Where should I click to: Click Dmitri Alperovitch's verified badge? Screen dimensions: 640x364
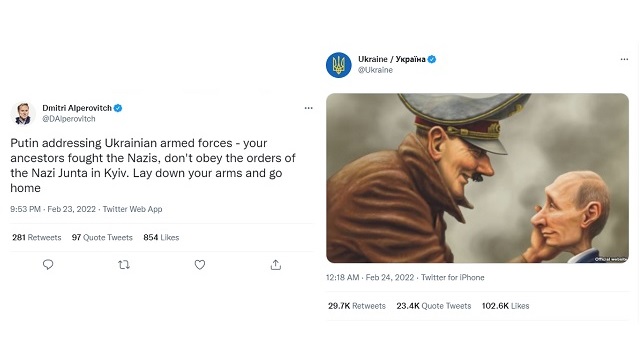click(x=118, y=108)
